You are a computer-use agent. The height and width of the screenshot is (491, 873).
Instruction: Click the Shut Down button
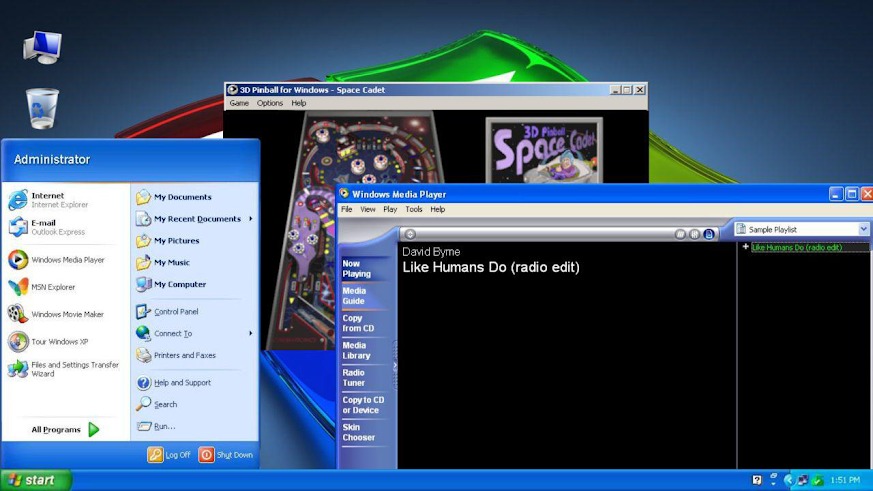(x=226, y=455)
